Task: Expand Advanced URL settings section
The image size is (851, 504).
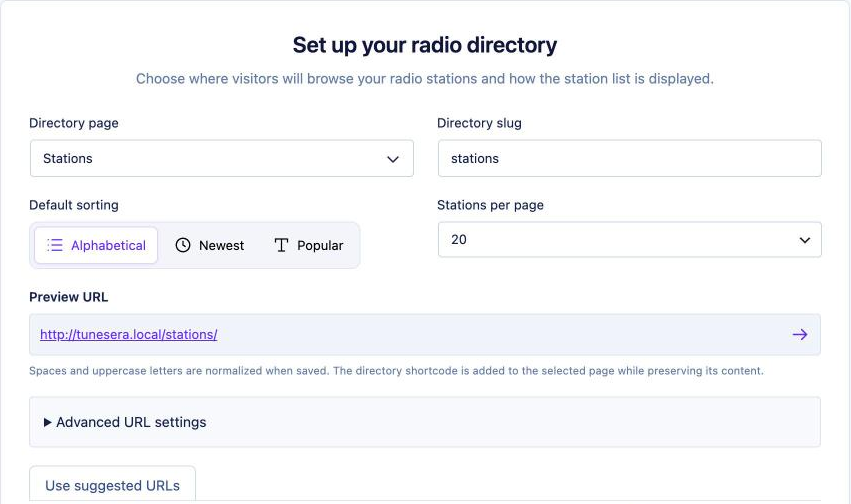Action: [x=424, y=422]
